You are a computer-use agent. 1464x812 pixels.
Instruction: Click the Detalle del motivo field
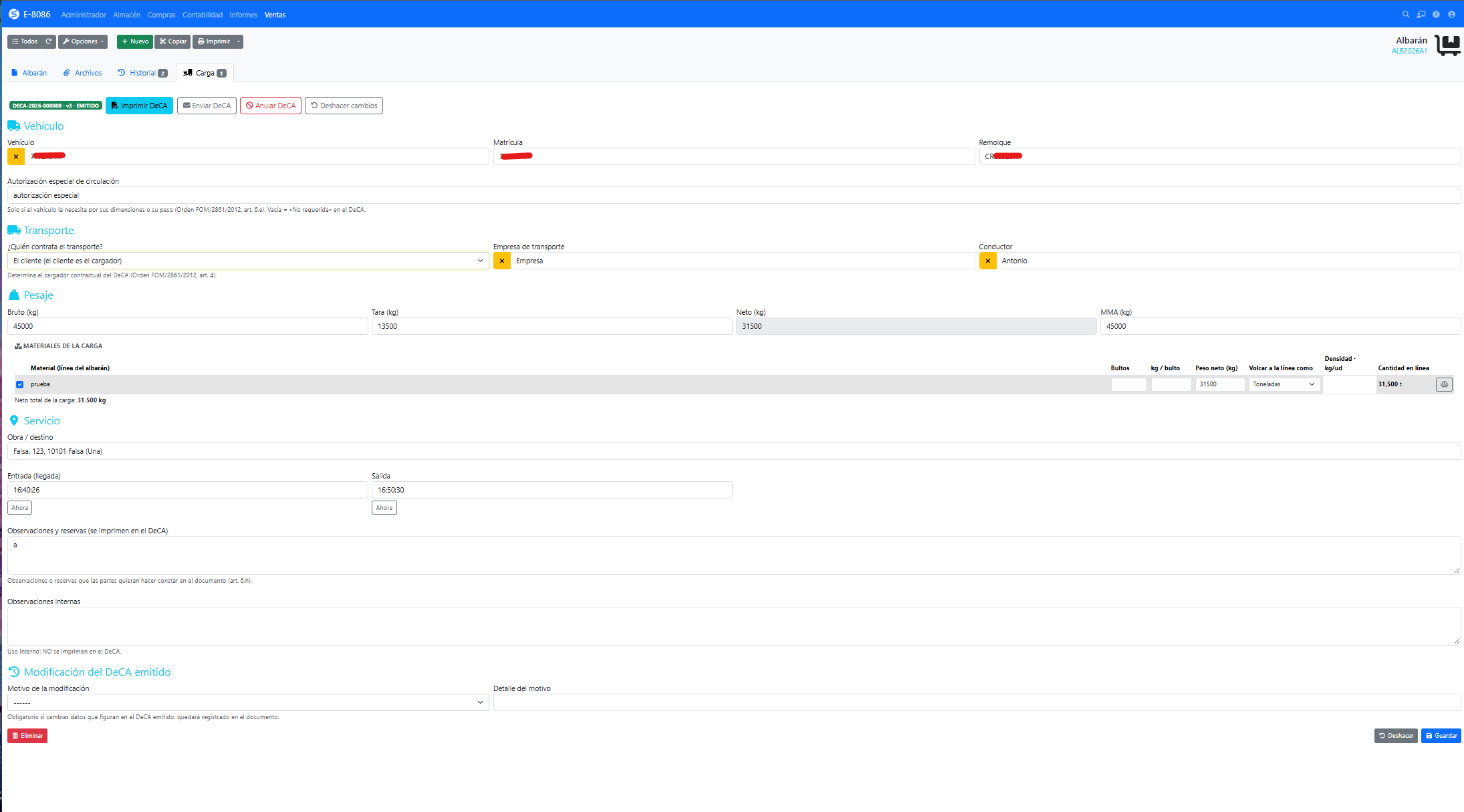tap(977, 702)
